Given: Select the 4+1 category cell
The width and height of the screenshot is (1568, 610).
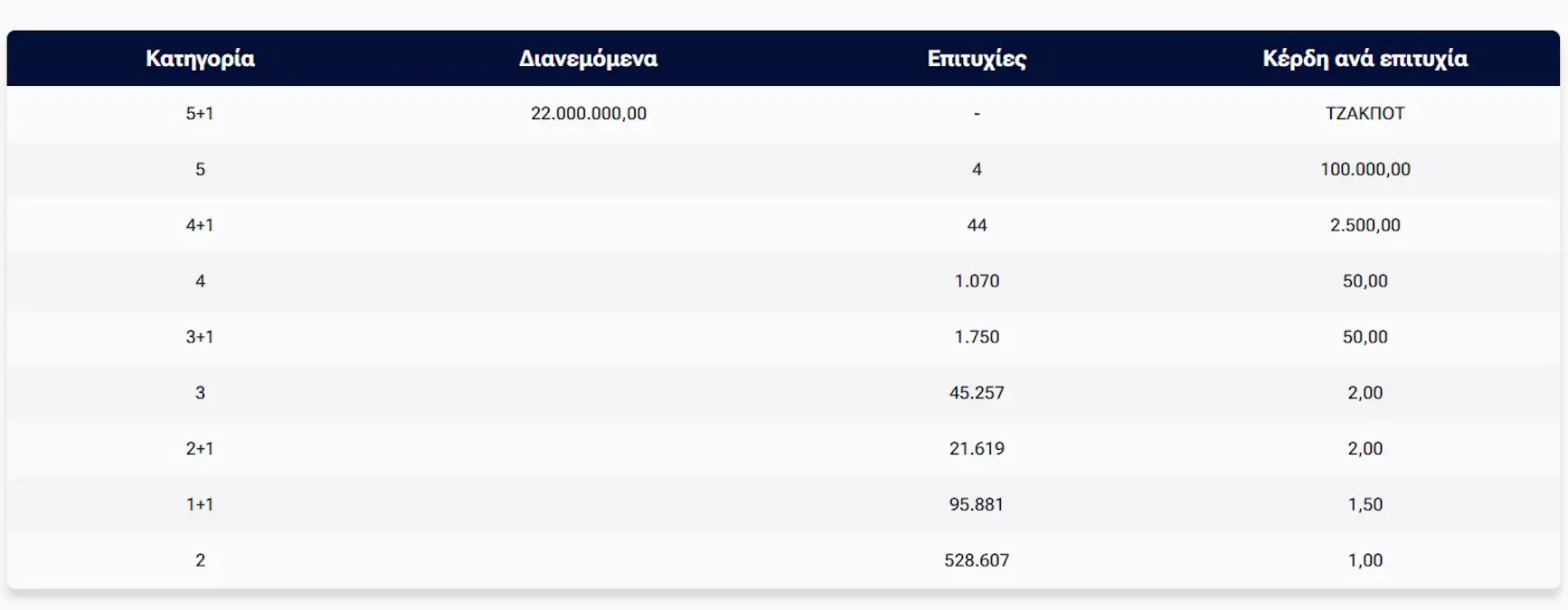Looking at the screenshot, I should coord(200,225).
